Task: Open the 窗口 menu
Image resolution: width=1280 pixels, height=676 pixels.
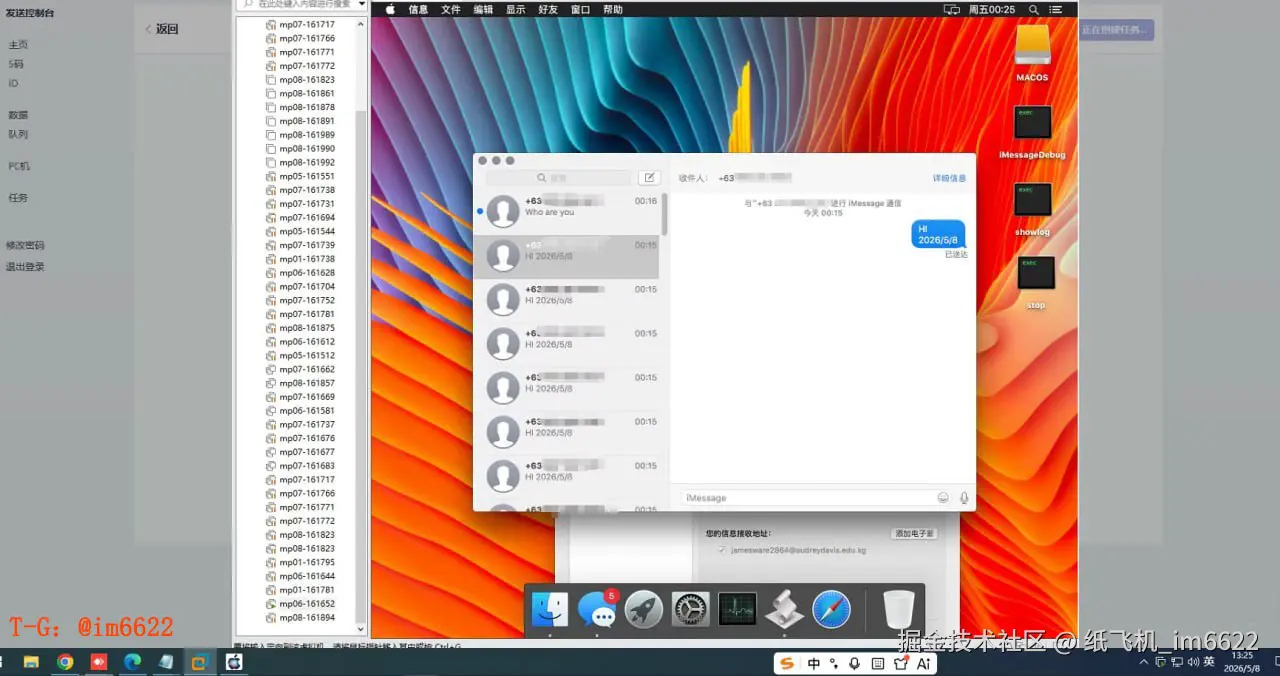Action: (x=580, y=9)
